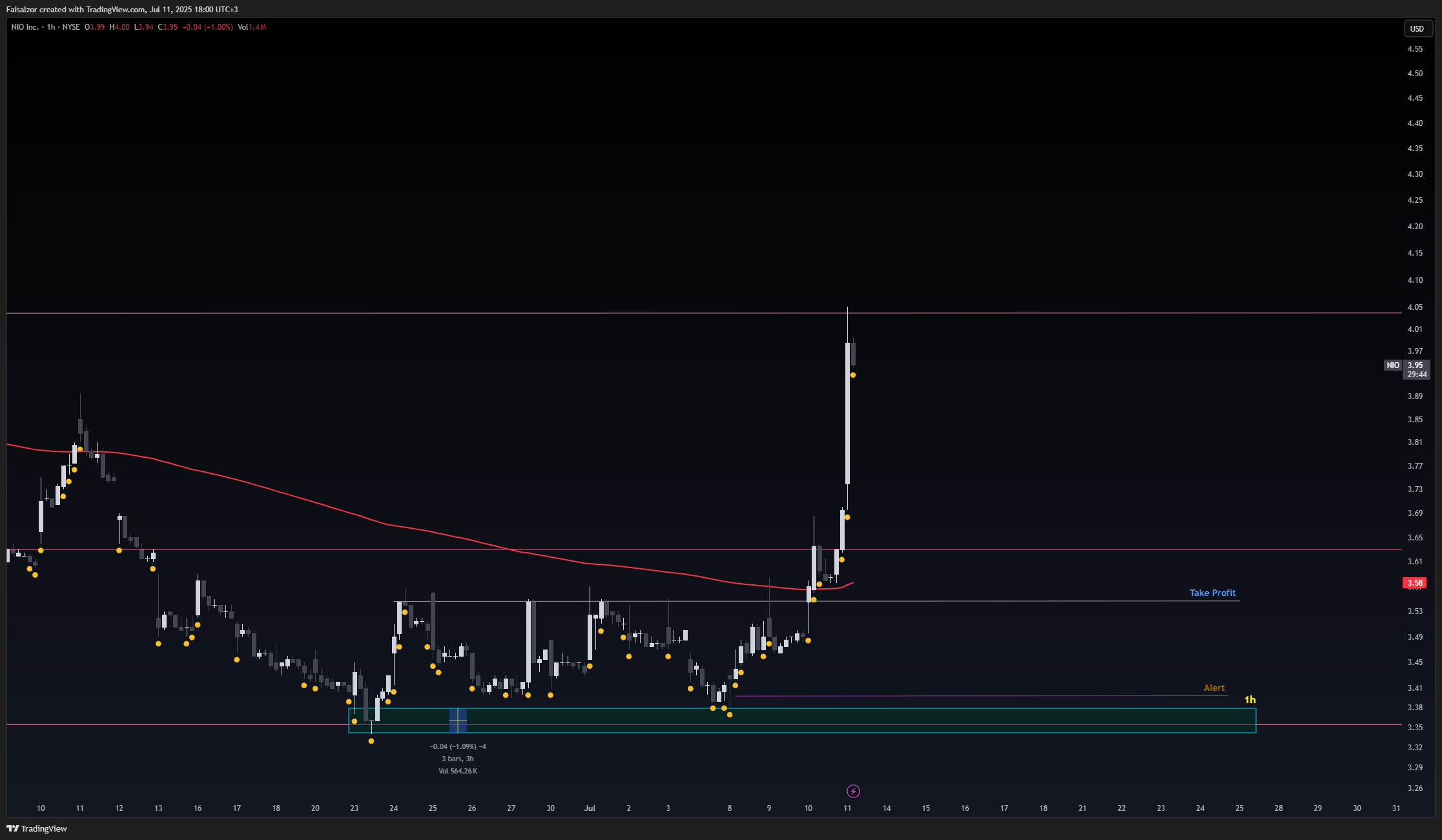Click the 4.55 price axis label

tap(1415, 48)
